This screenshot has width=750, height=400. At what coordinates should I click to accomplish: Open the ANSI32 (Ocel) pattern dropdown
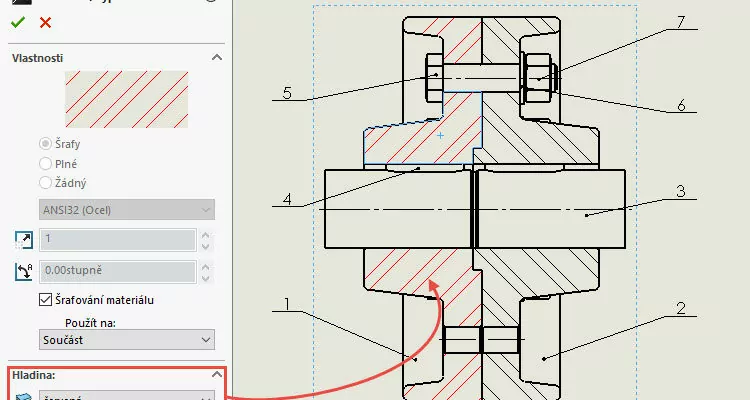point(127,210)
